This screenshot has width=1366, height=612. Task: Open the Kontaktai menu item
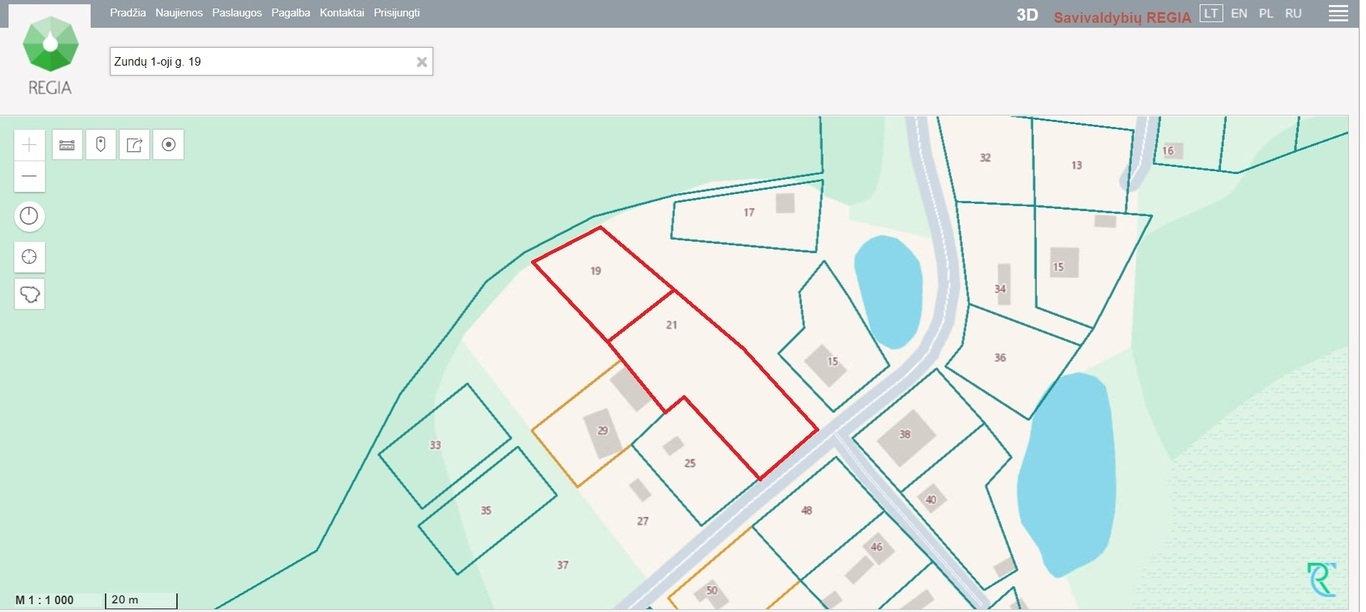tap(342, 13)
